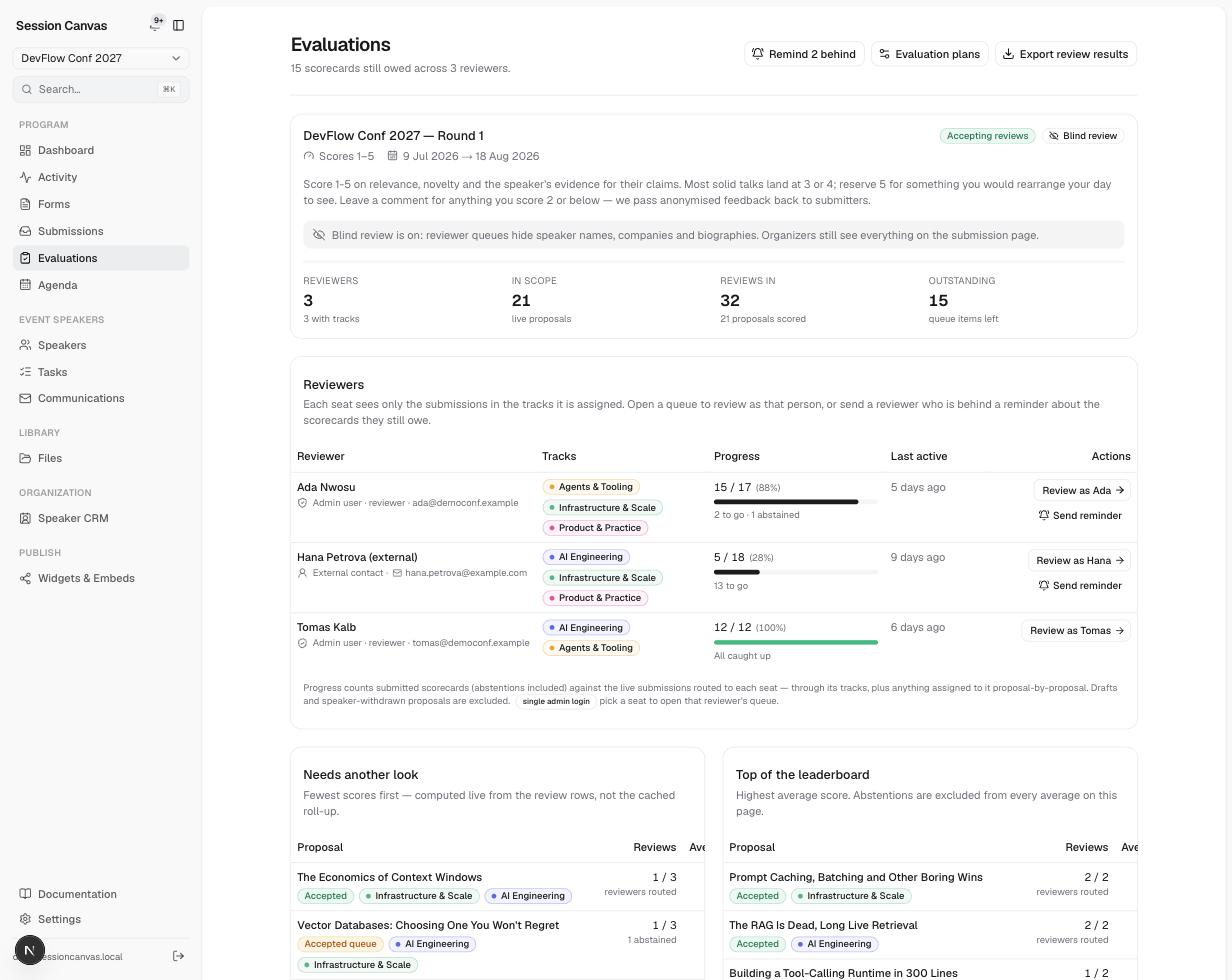Click the Documentation book icon
This screenshot has width=1232, height=980.
25,894
